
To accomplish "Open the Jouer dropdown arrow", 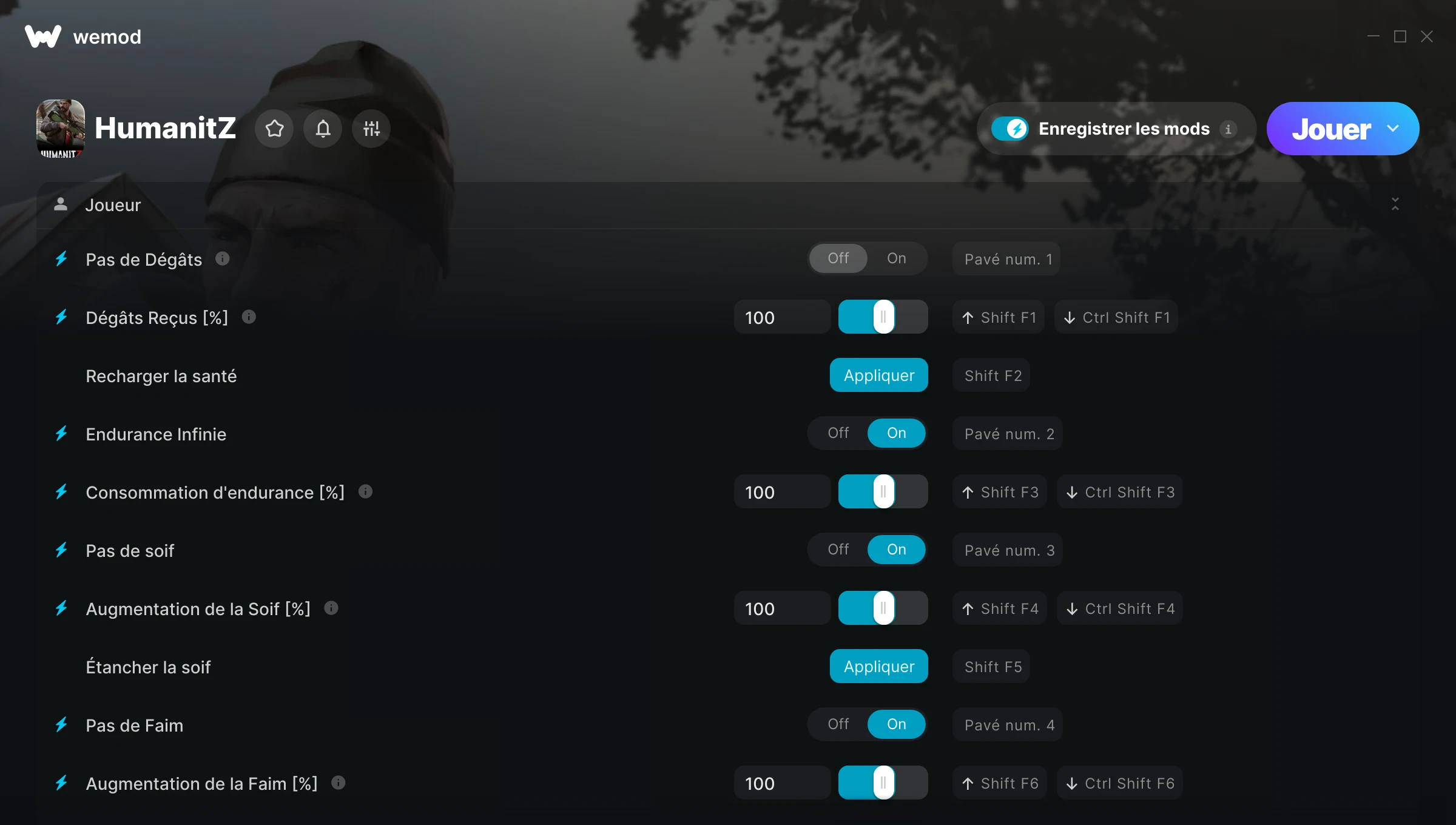I will tap(1393, 129).
